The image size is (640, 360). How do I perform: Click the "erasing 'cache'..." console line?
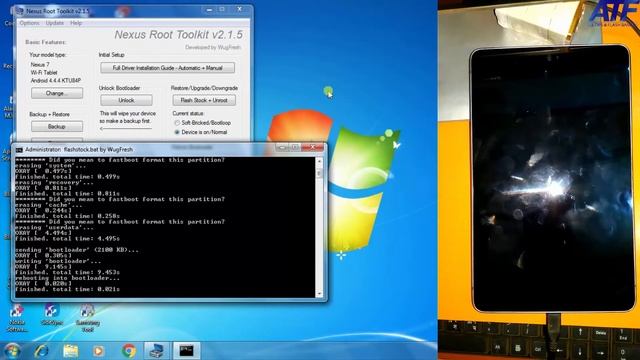[49, 205]
